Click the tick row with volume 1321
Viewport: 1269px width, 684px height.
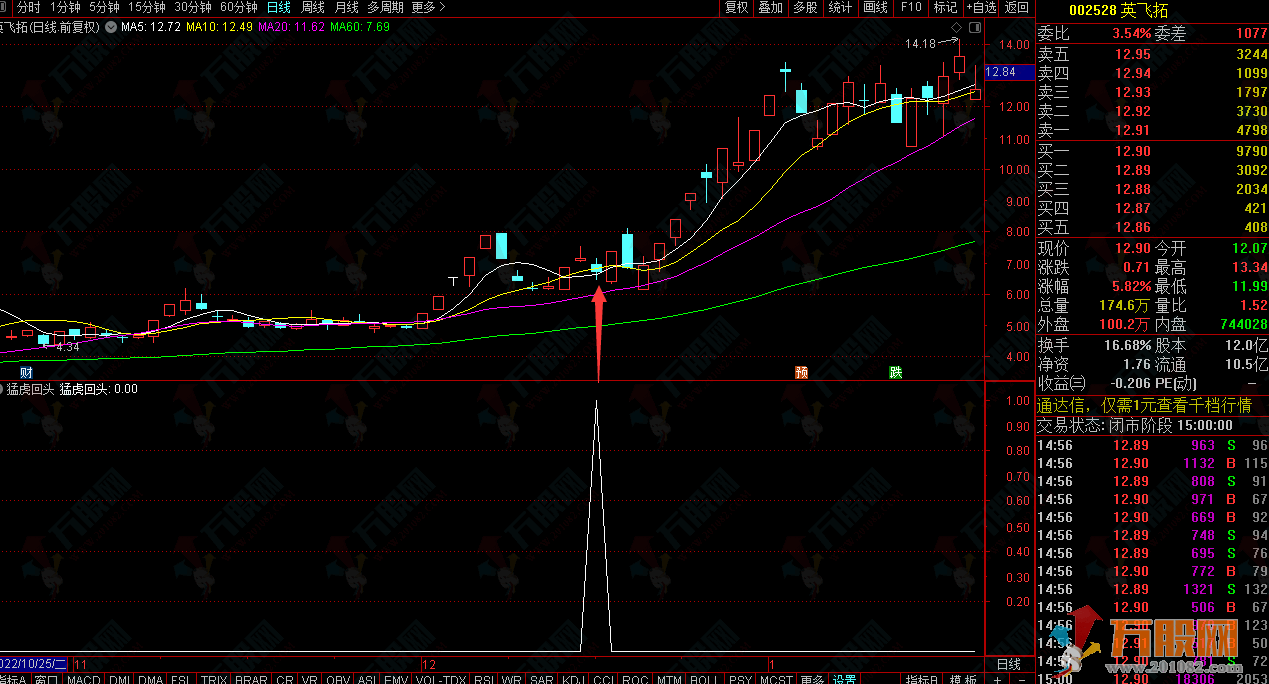1152,589
